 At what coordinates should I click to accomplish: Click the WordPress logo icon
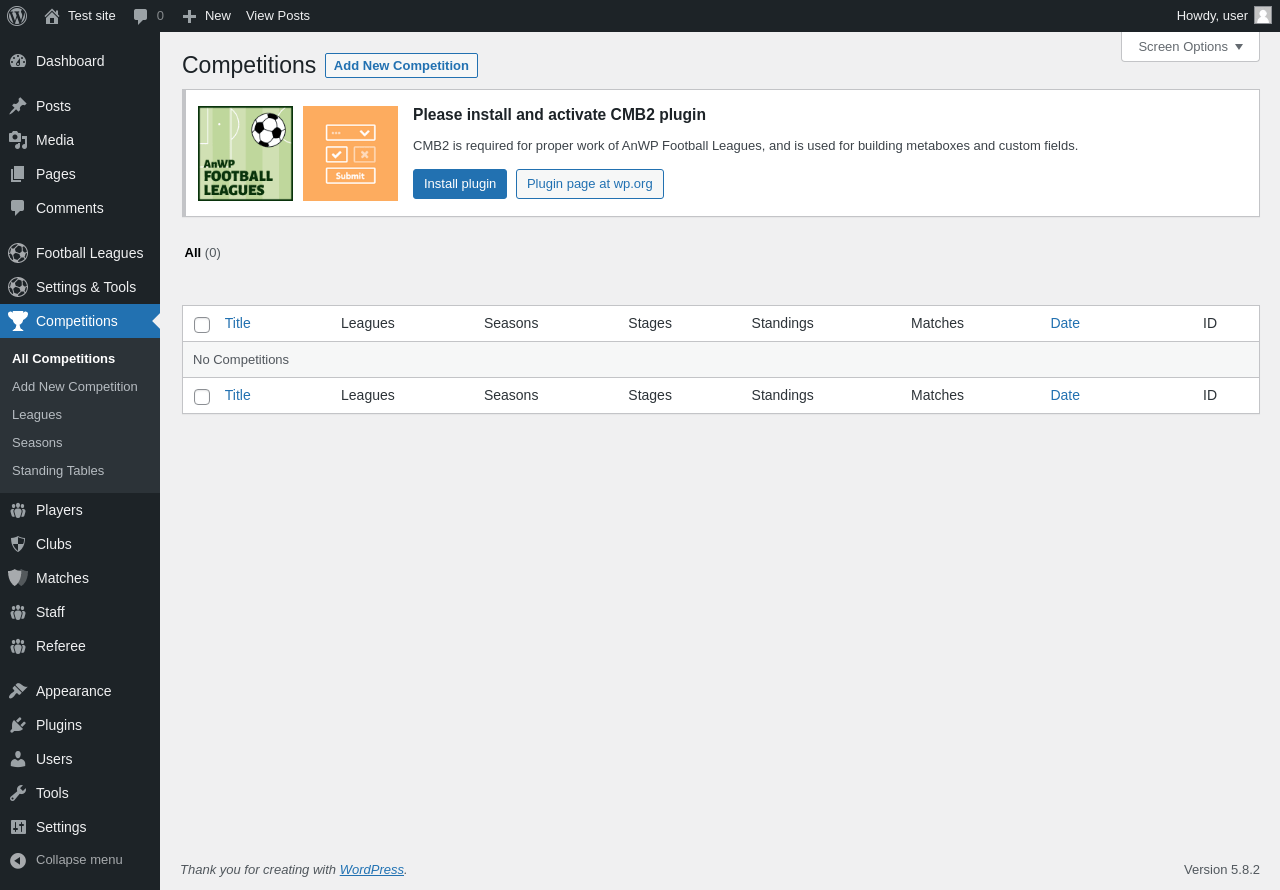tap(17, 16)
